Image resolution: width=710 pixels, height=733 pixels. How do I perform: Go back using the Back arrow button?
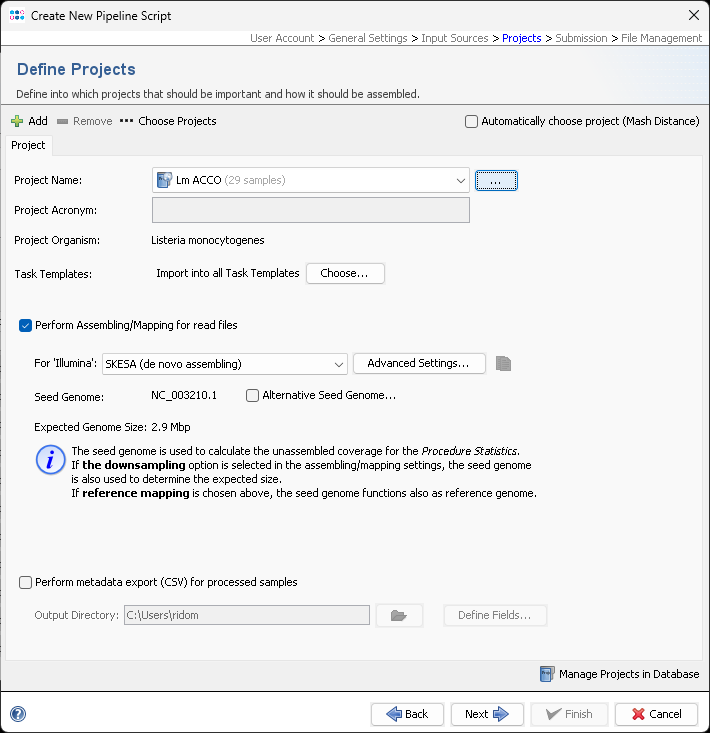pos(407,714)
